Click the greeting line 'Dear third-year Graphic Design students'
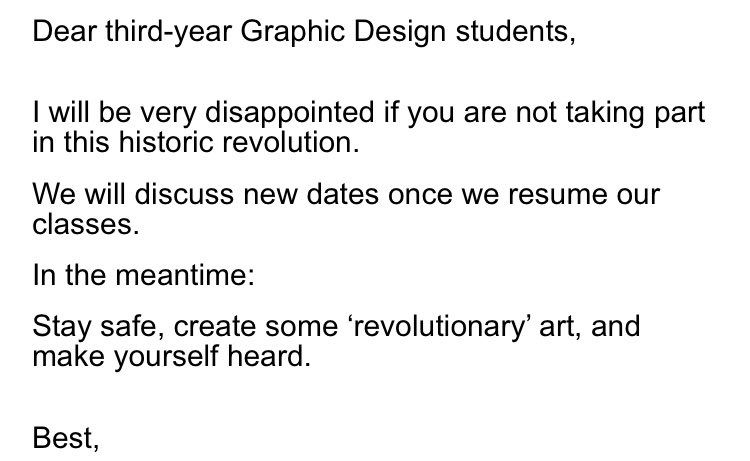This screenshot has height=461, width=750. click(304, 32)
